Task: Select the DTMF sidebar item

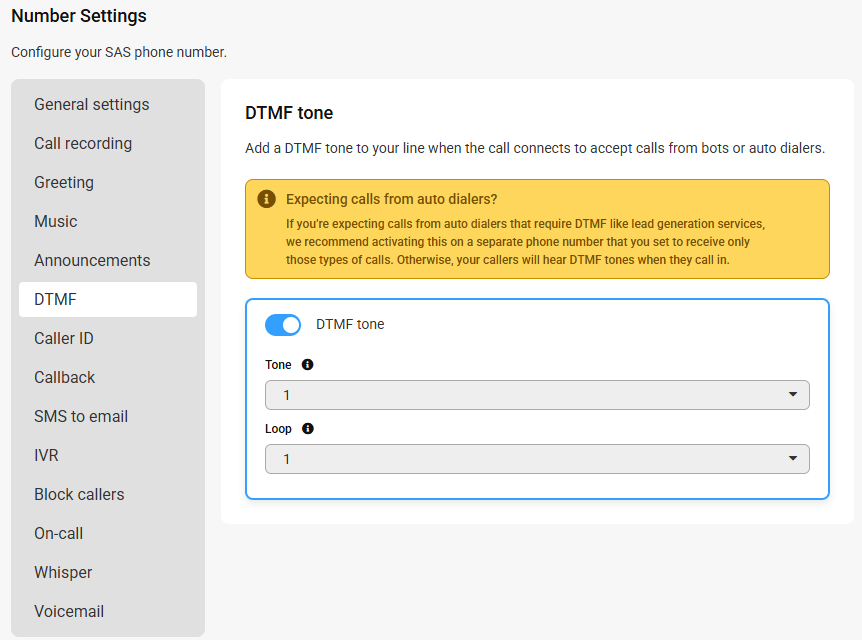Action: pyautogui.click(x=108, y=300)
